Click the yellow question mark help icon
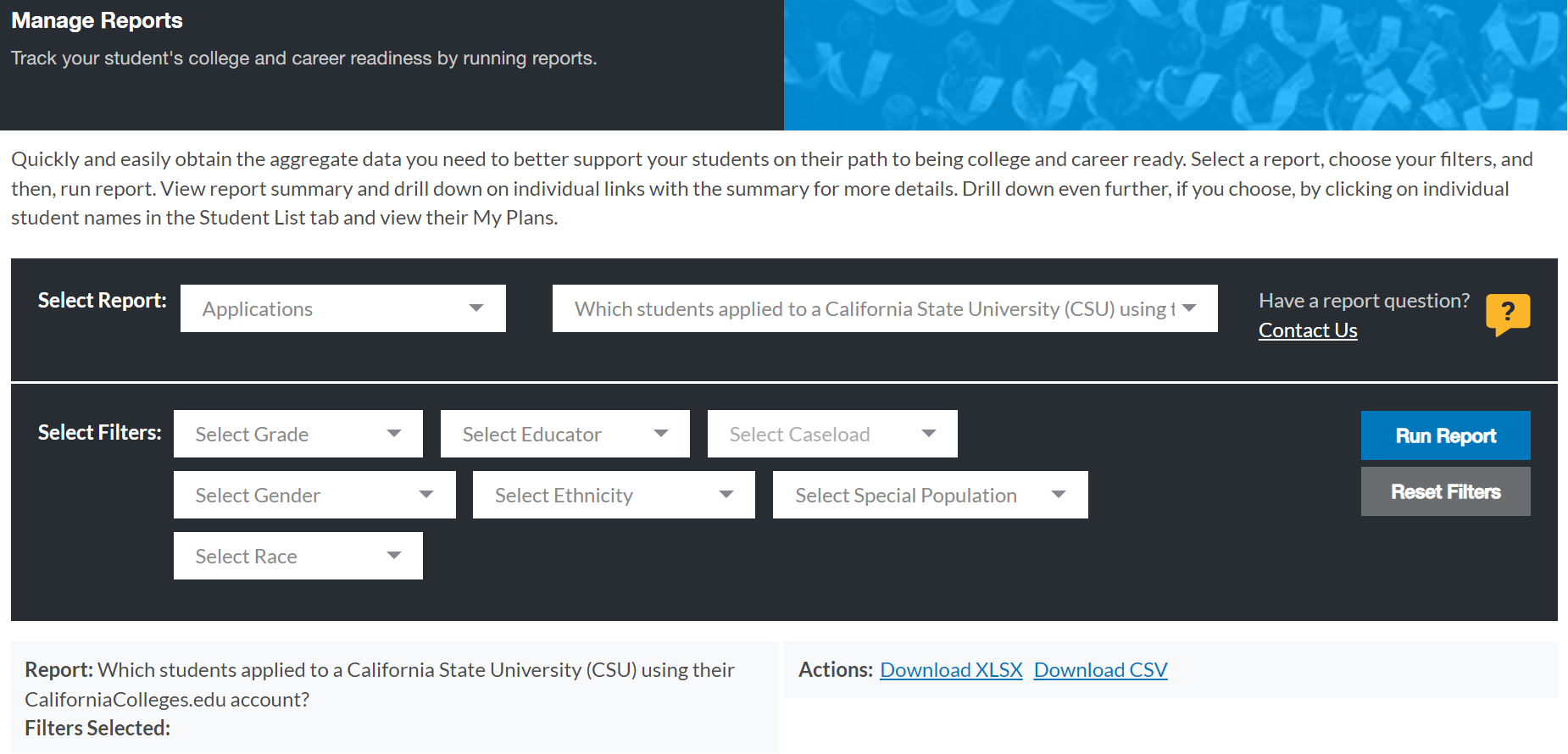1568x754 pixels. pyautogui.click(x=1508, y=313)
